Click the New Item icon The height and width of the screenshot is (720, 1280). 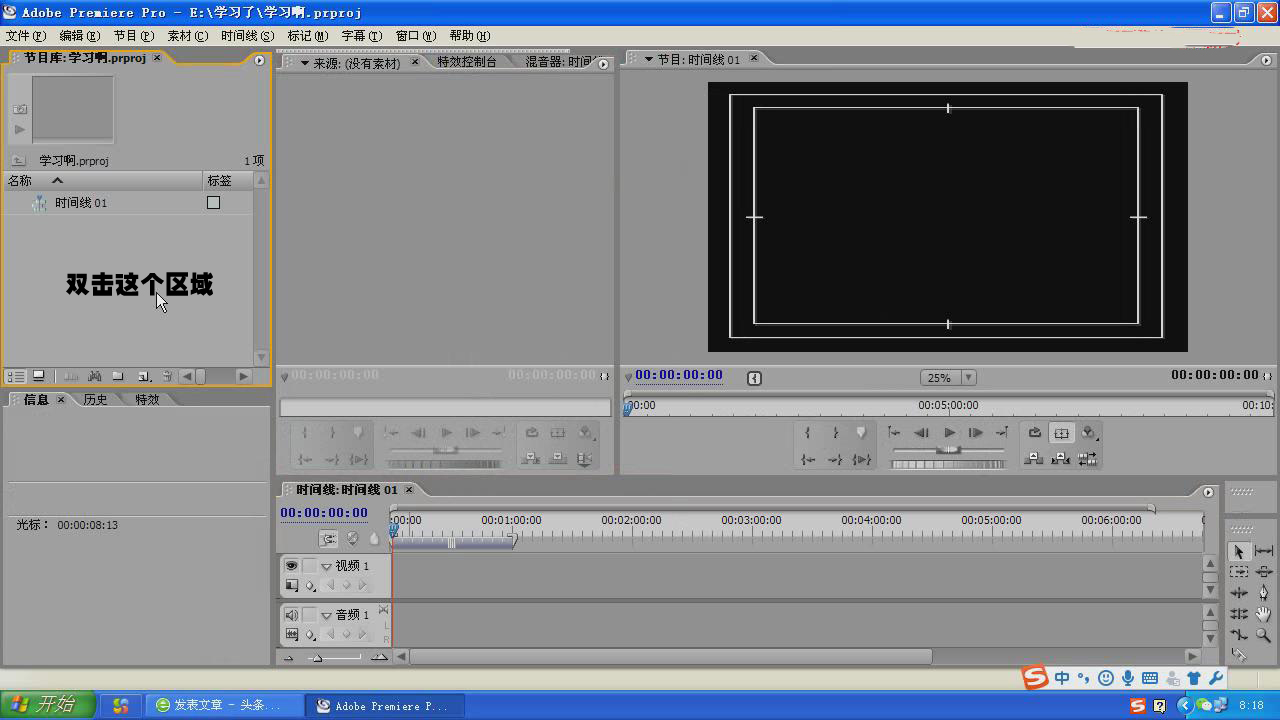144,376
